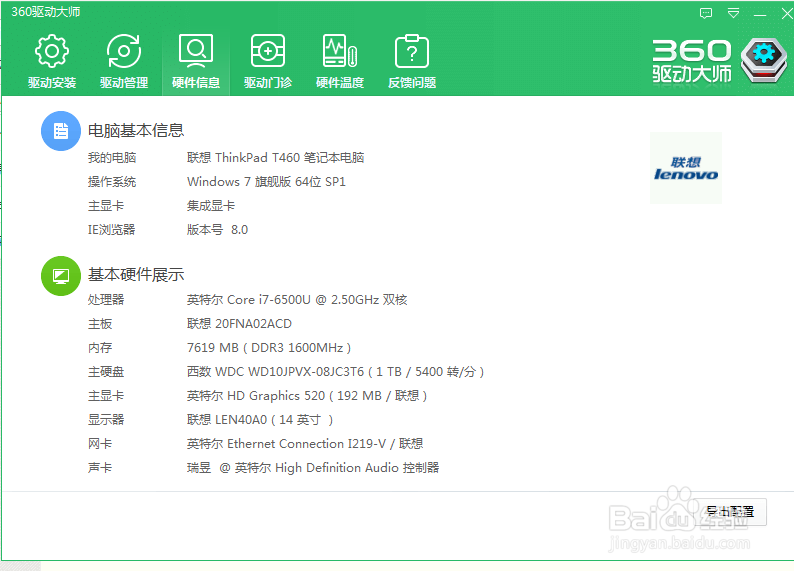This screenshot has width=794, height=571.
Task: Click the 声卡 label
Action: pyautogui.click(x=100, y=468)
